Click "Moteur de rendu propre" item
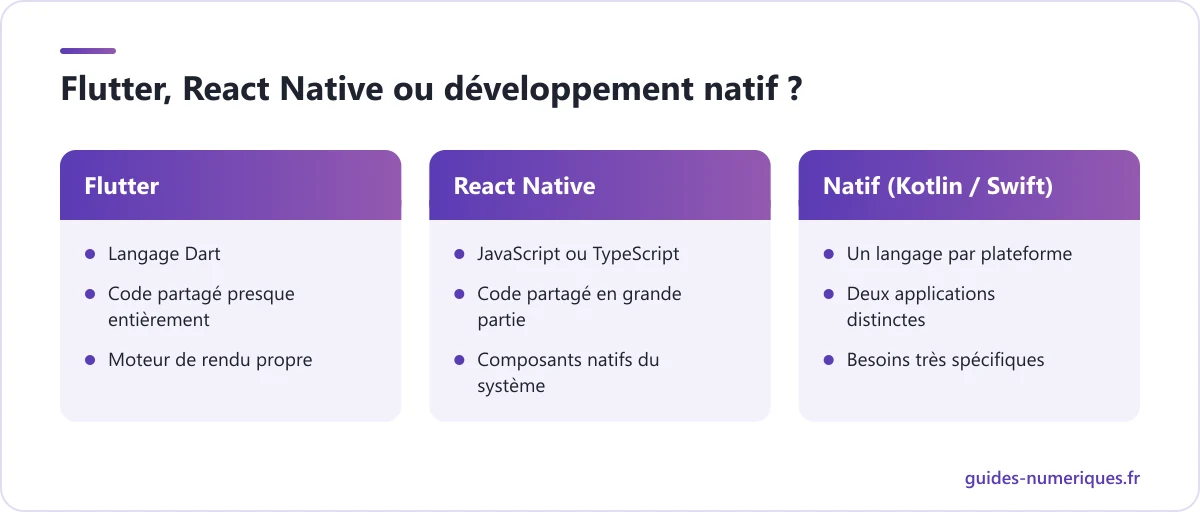The width and height of the screenshot is (1200, 512). (x=210, y=360)
